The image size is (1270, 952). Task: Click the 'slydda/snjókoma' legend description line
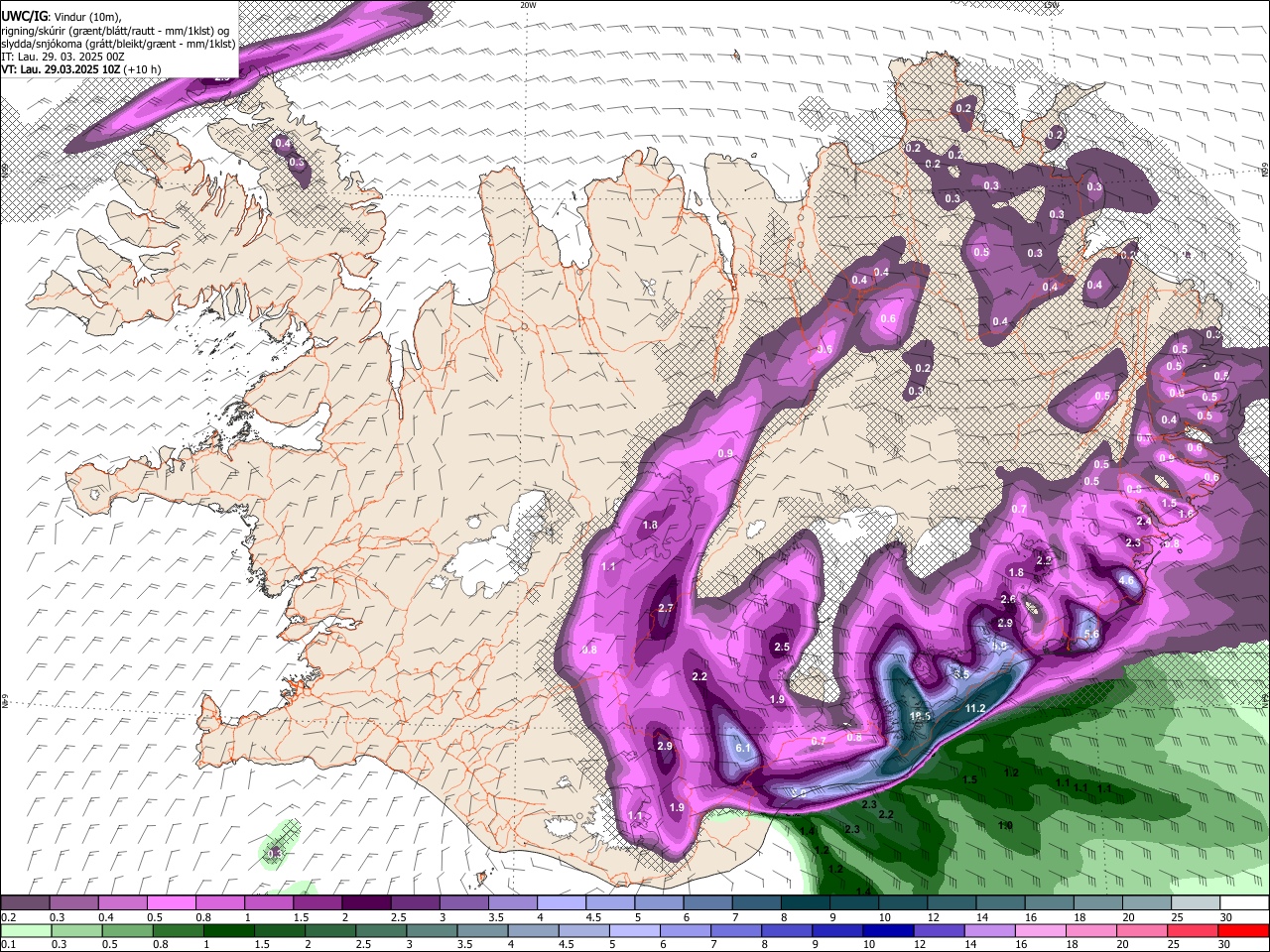pyautogui.click(x=118, y=44)
